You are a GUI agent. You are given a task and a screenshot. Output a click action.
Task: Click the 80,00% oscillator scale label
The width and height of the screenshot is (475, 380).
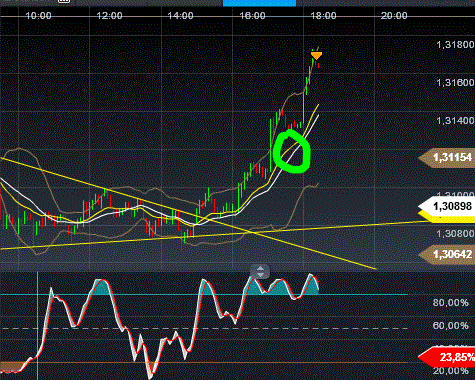point(450,303)
